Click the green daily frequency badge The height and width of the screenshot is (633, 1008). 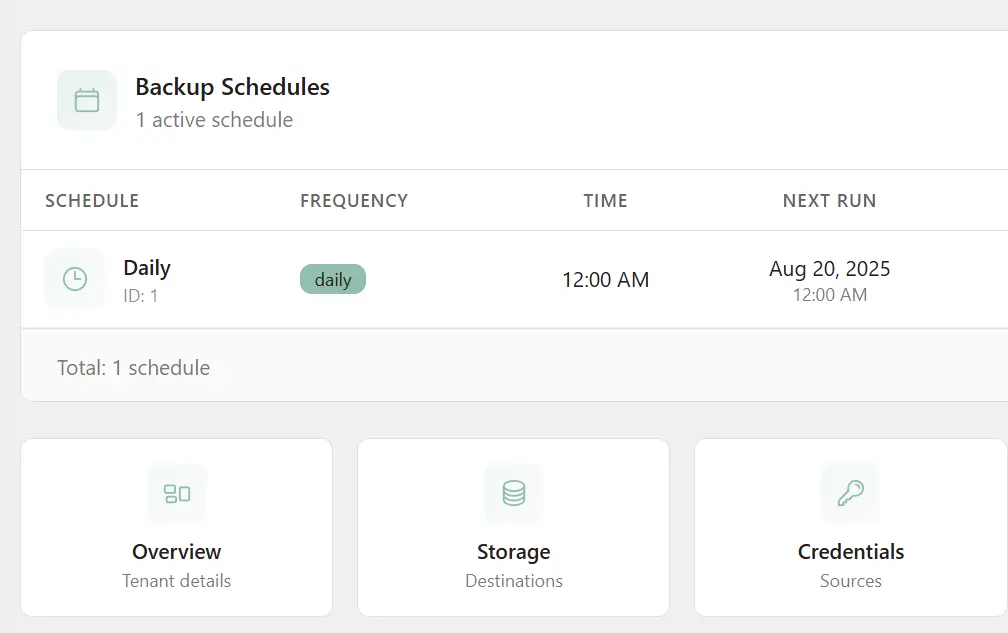pyautogui.click(x=333, y=280)
